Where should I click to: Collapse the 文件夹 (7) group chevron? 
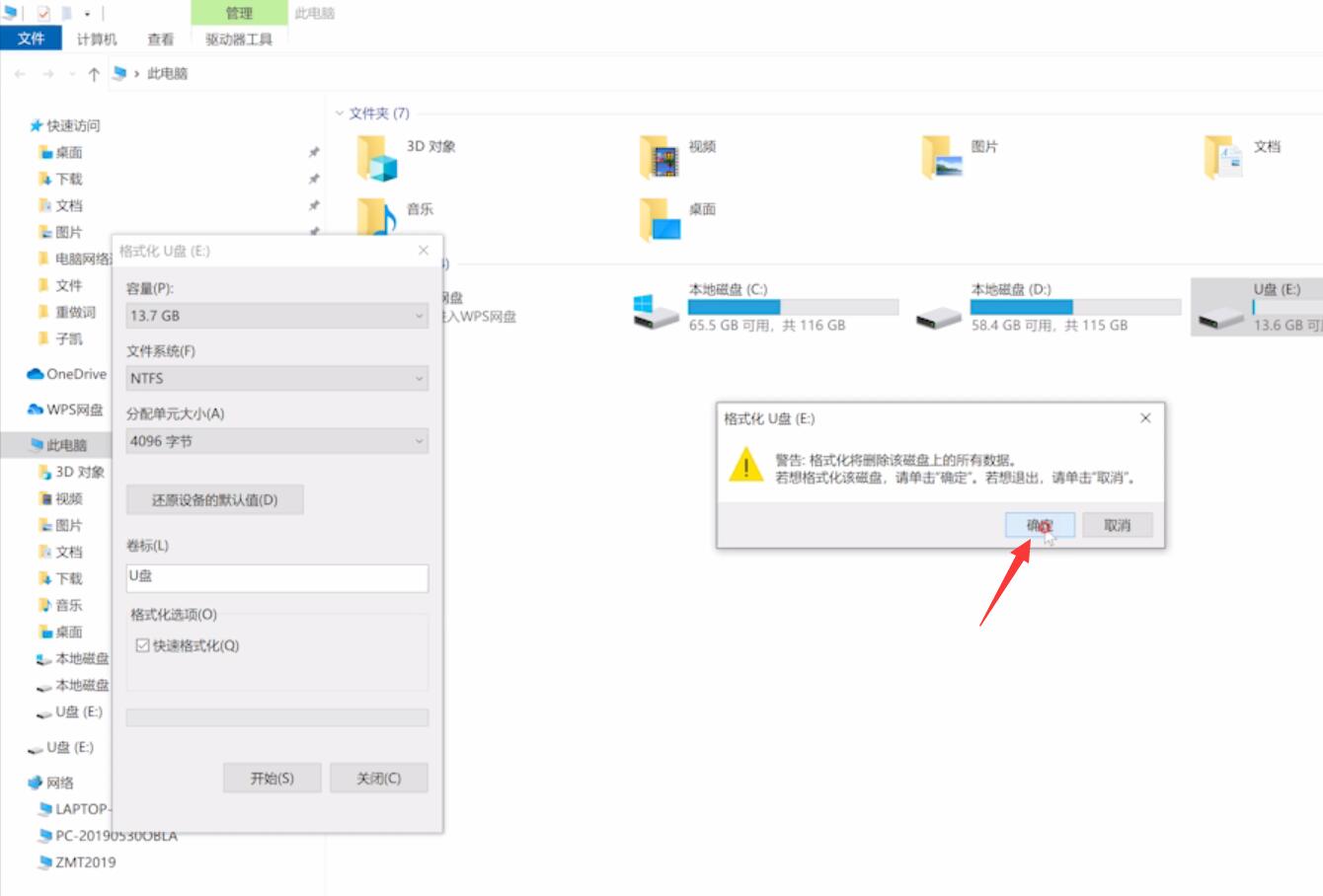pyautogui.click(x=340, y=113)
